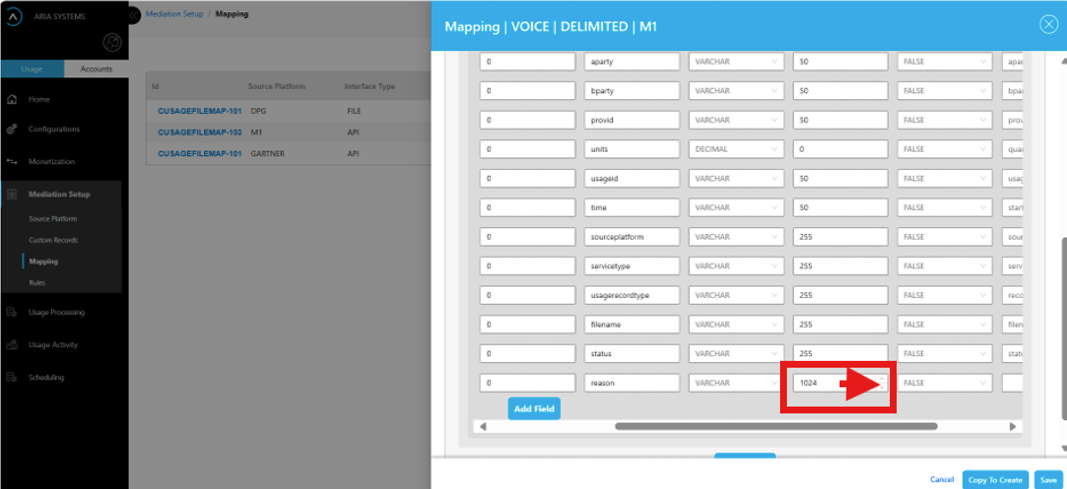Expand the FALSE dropdown in status row
This screenshot has width=1067, height=489.
[943, 354]
